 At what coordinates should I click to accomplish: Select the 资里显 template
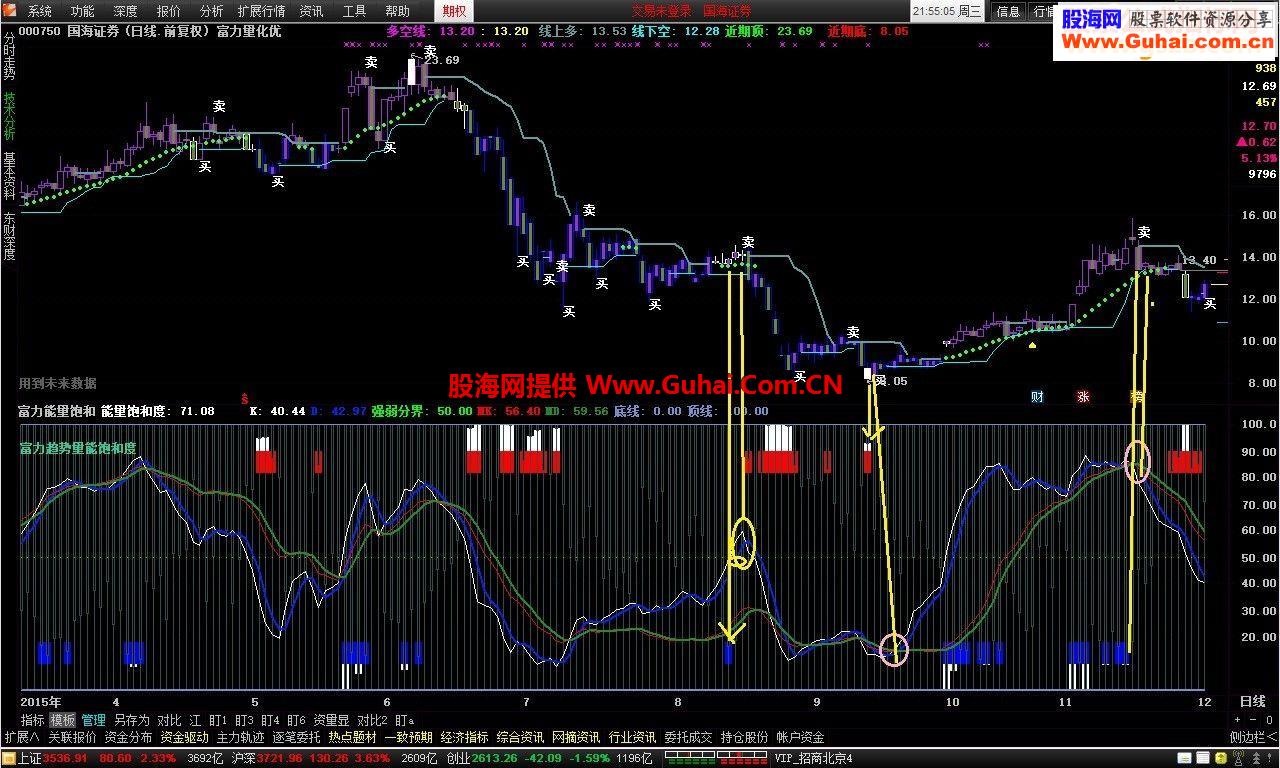[x=331, y=720]
